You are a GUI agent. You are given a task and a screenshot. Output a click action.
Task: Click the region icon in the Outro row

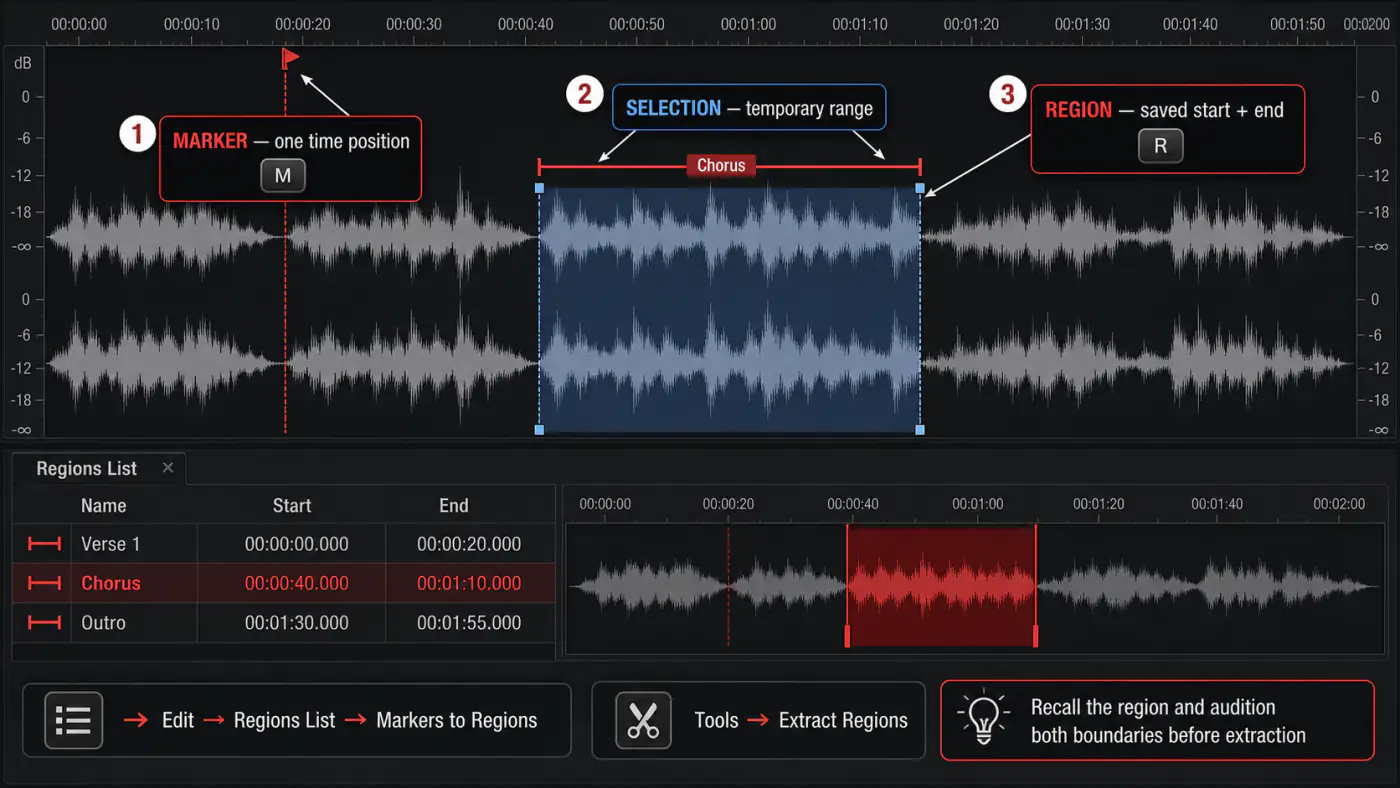click(44, 622)
